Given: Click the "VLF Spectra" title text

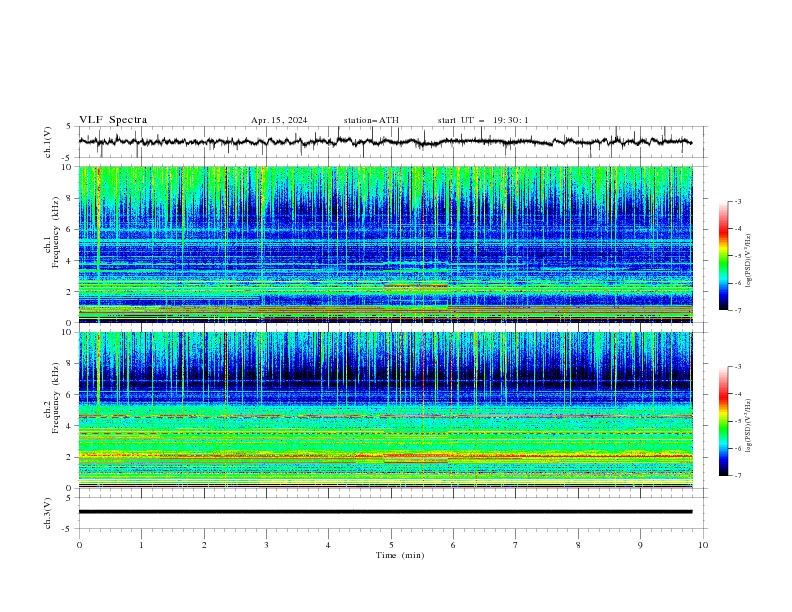Looking at the screenshot, I should click(113, 120).
